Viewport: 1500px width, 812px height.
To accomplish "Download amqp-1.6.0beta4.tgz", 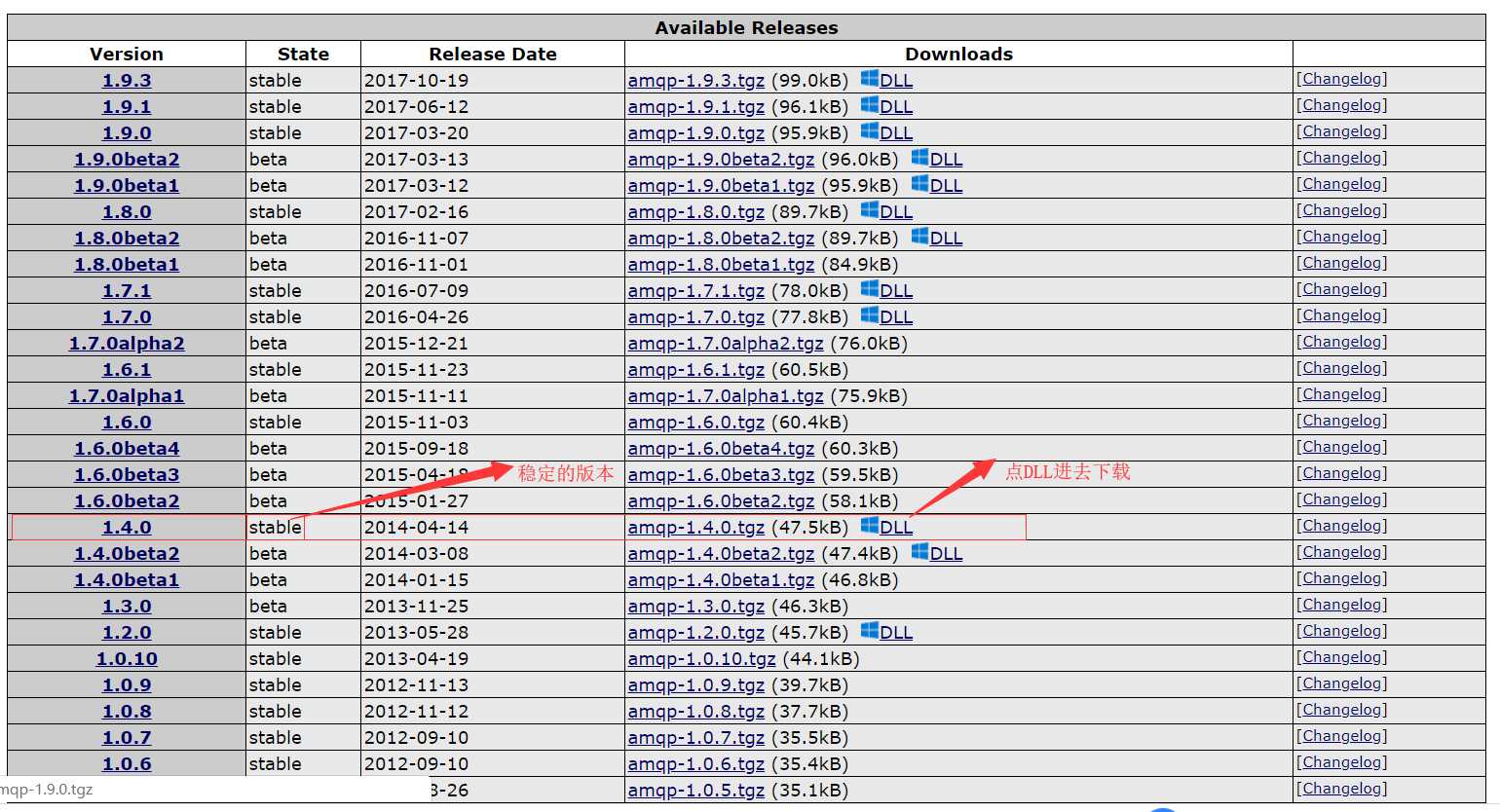I will click(x=722, y=449).
